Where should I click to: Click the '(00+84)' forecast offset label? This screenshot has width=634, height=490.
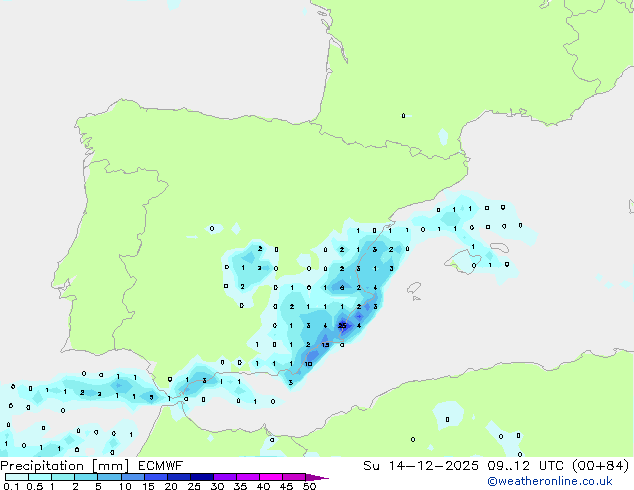600,466
